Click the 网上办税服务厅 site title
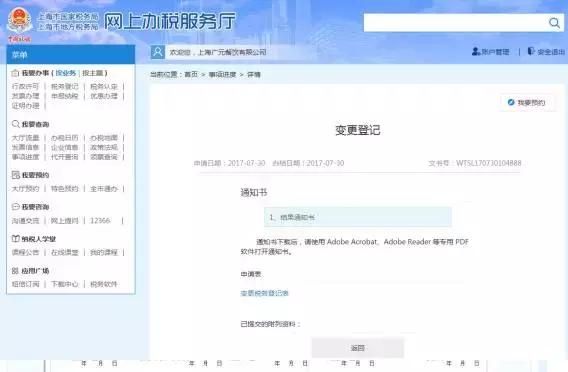Viewport: 568px width, 372px height. pyautogui.click(x=170, y=21)
